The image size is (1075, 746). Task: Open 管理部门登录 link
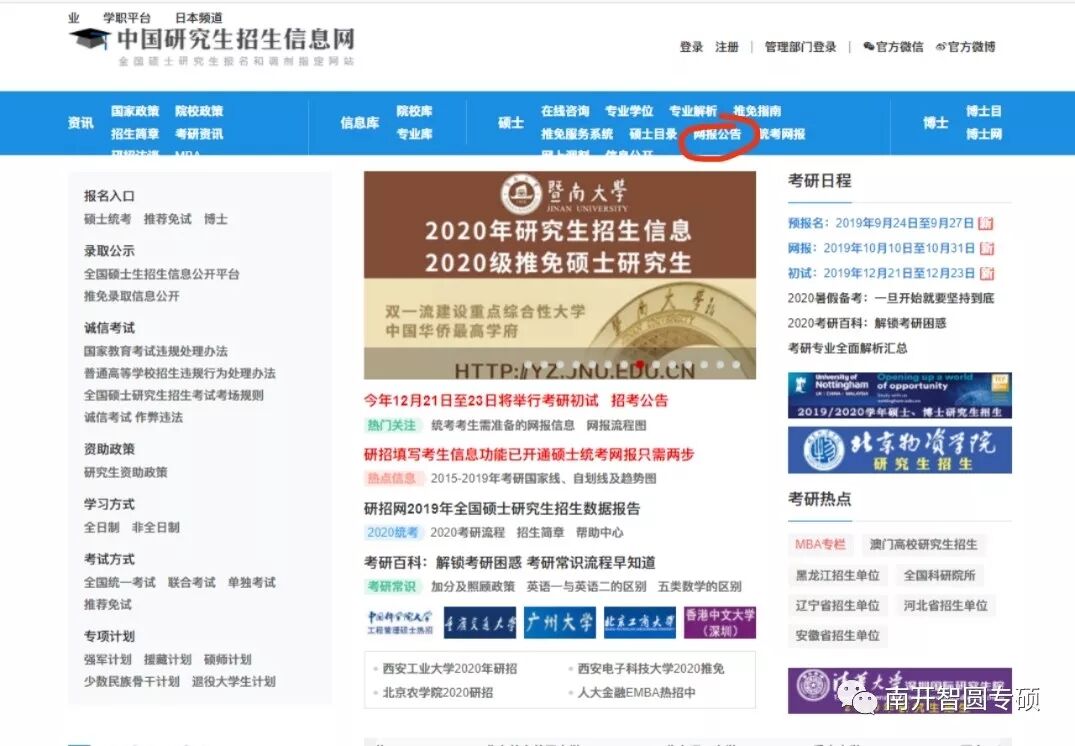[x=800, y=47]
